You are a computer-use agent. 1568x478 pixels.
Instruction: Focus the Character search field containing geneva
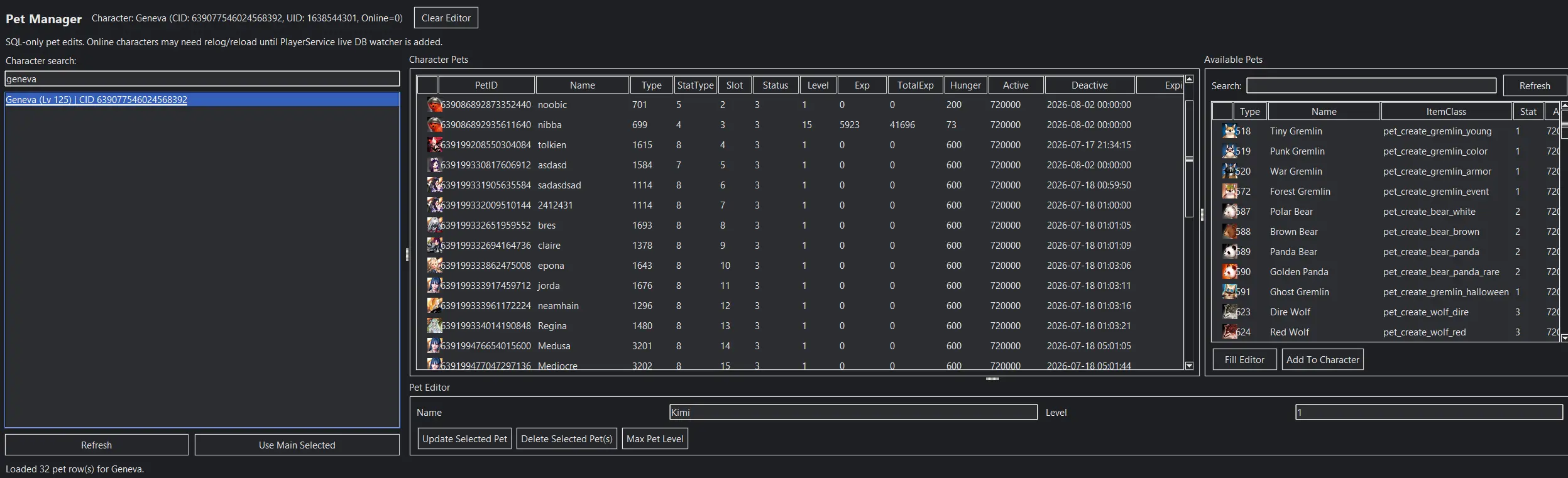(x=202, y=79)
